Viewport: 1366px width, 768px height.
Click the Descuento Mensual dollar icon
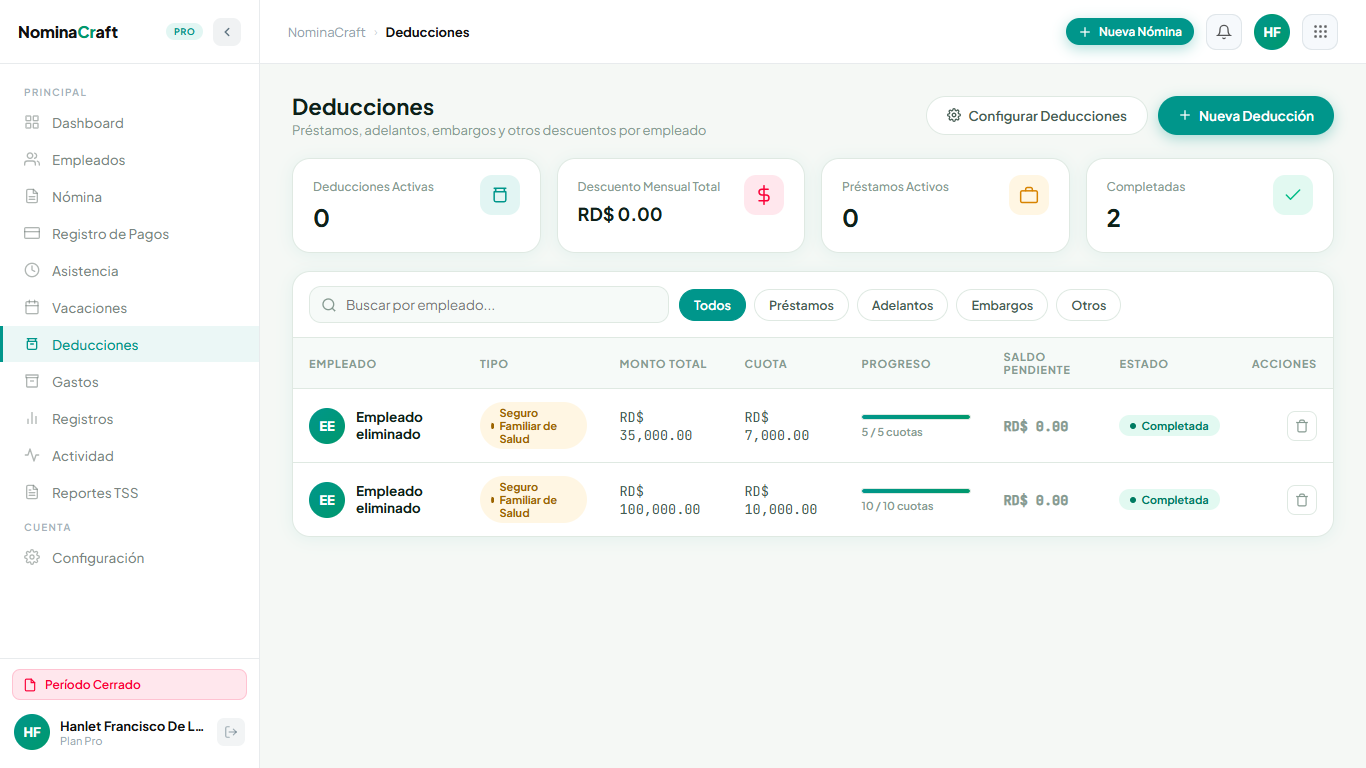click(764, 195)
